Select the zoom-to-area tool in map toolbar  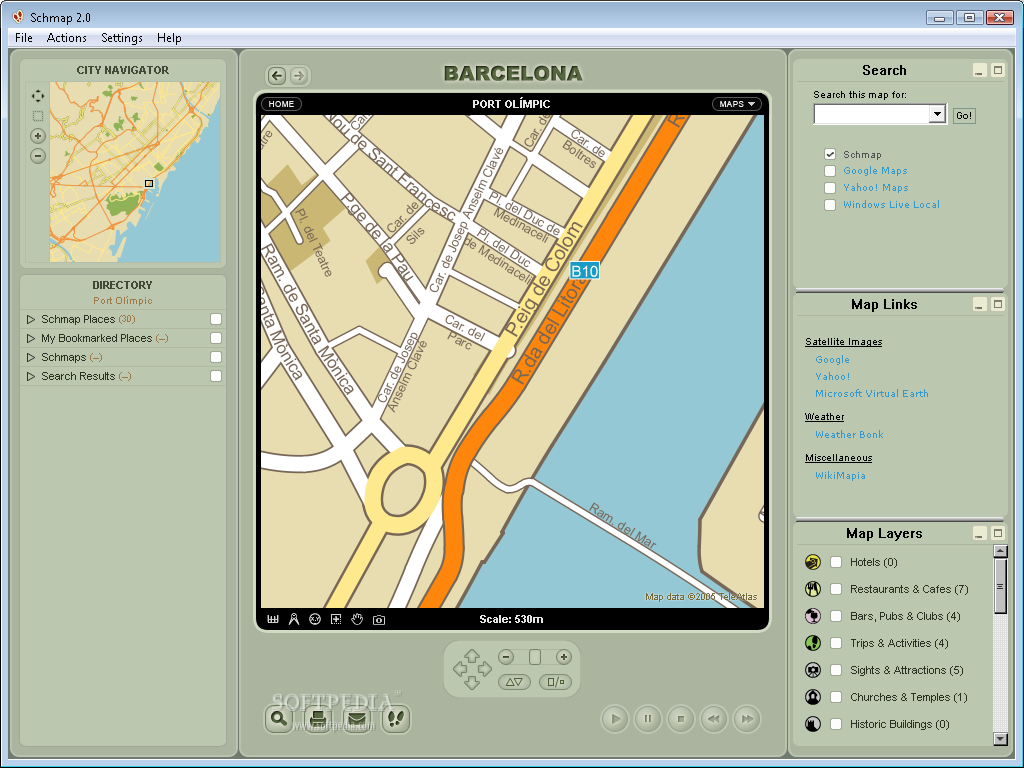point(336,619)
